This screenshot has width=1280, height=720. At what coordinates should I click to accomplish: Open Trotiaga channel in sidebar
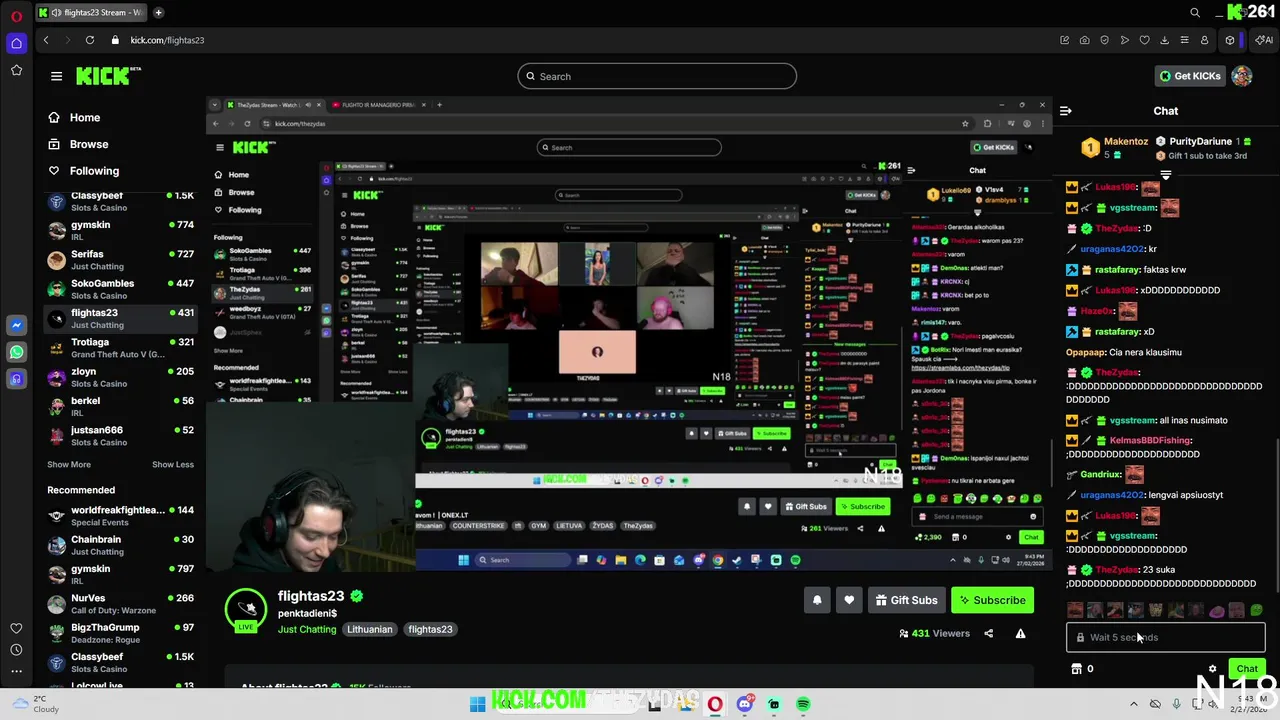[x=120, y=348]
